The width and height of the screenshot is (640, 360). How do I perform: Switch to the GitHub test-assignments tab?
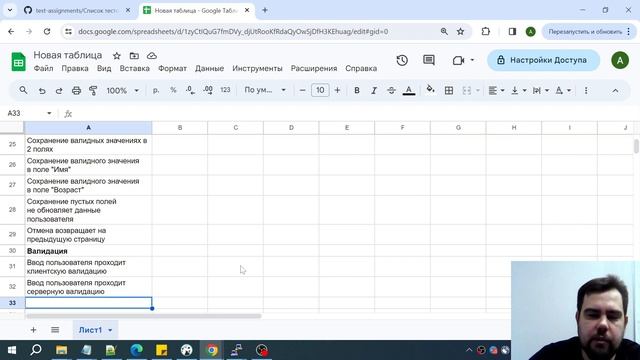(x=77, y=11)
